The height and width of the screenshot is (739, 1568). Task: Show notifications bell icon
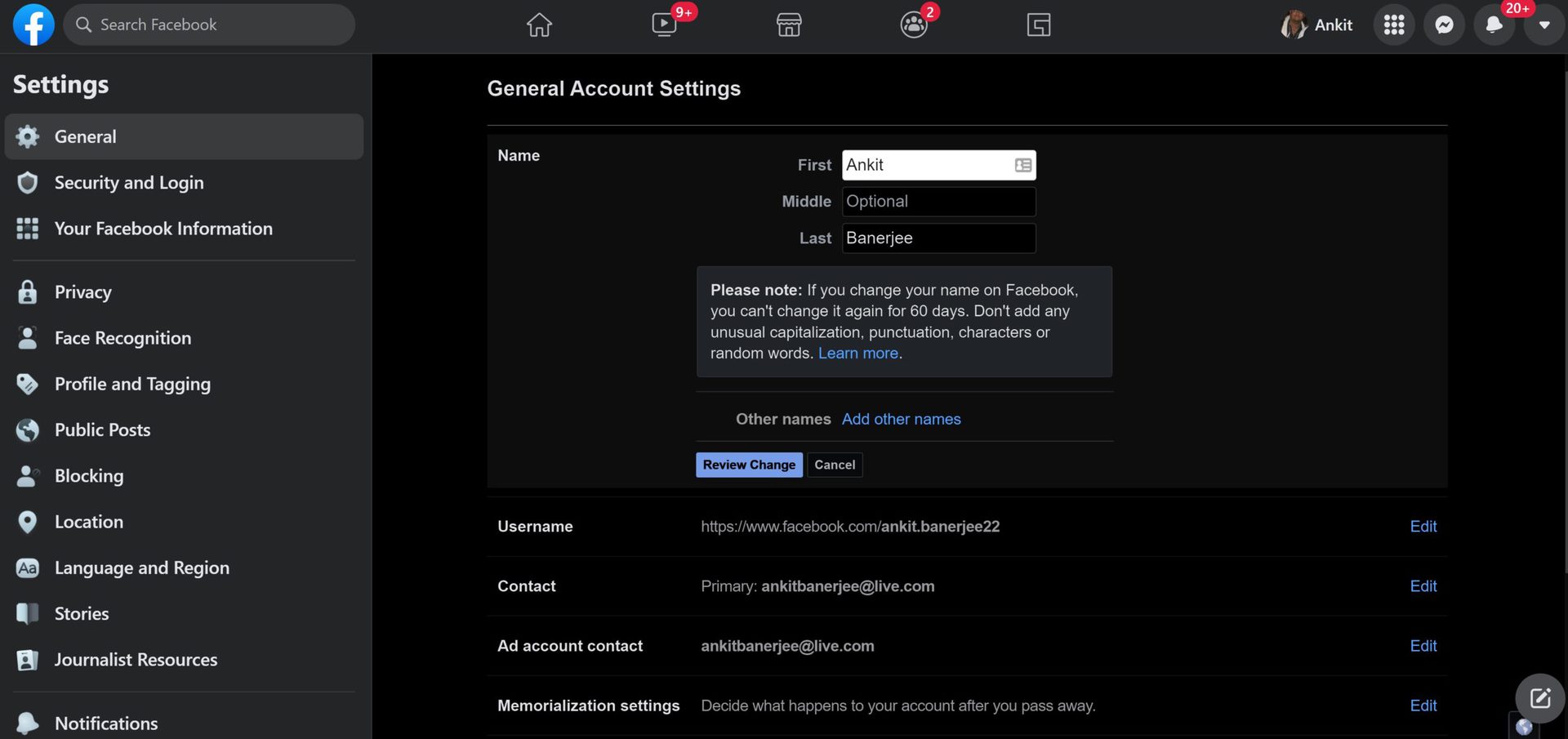point(1494,24)
